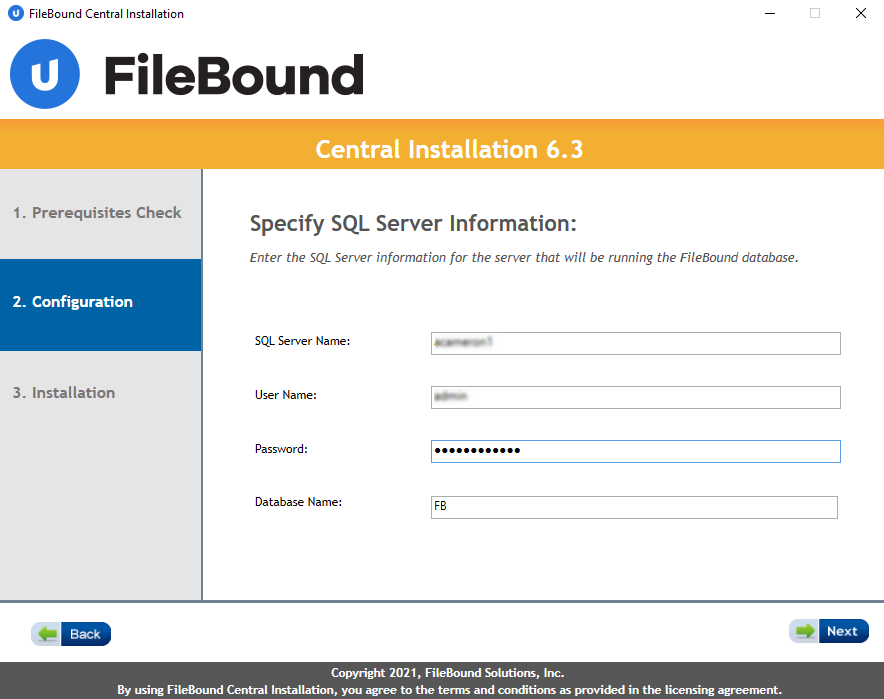
Task: Focus the SQL Server Name field
Action: tap(635, 343)
